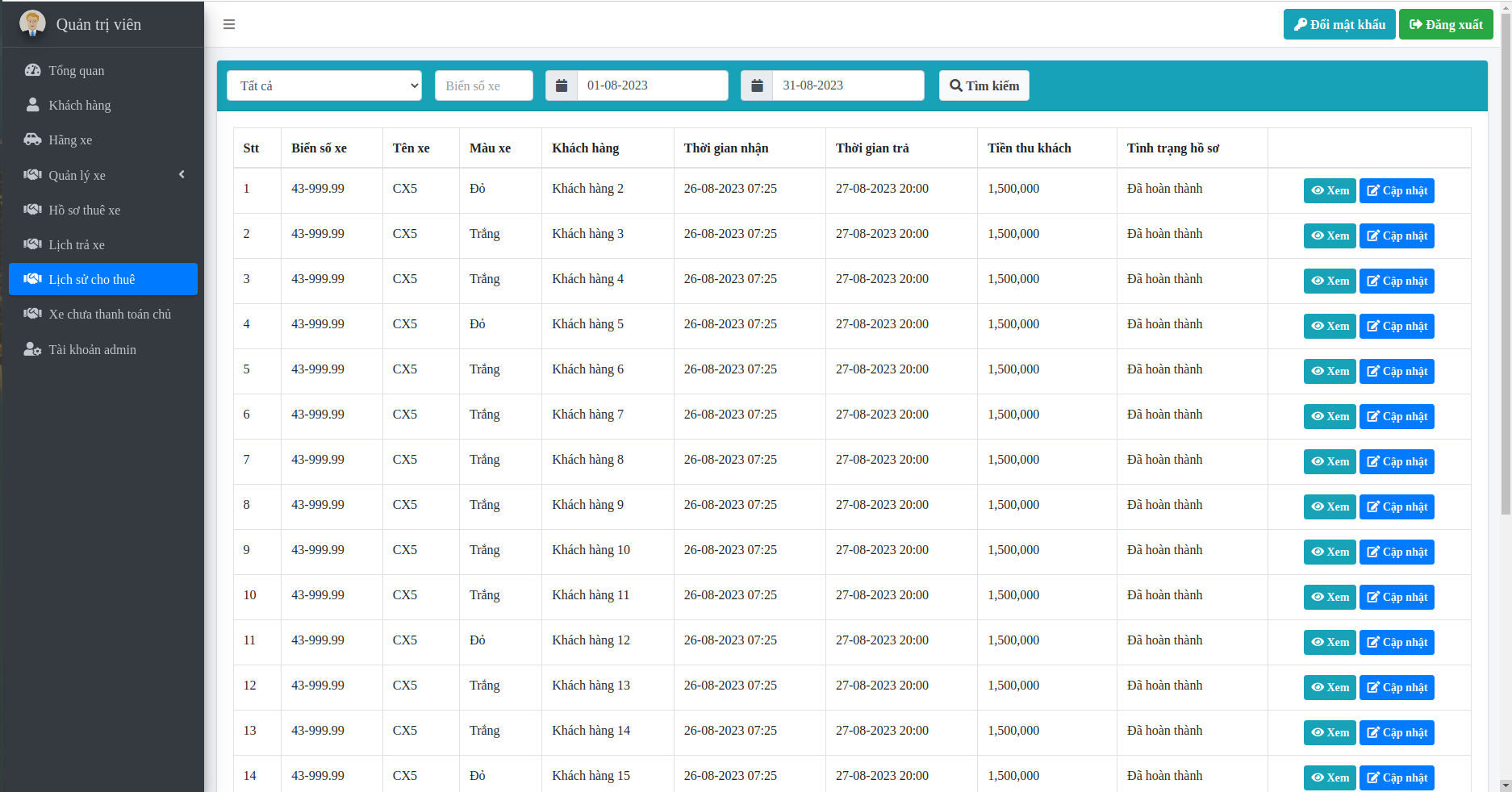The width and height of the screenshot is (1512, 792).
Task: Click the user icon for Khách hàng
Action: (32, 105)
